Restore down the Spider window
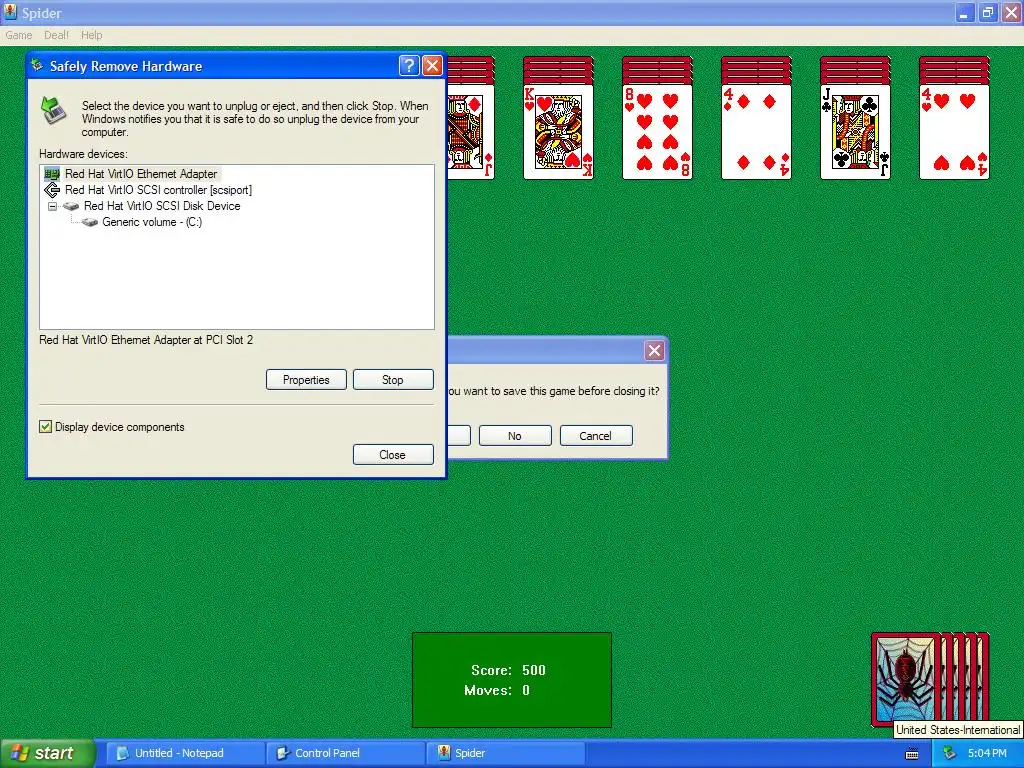 point(987,12)
